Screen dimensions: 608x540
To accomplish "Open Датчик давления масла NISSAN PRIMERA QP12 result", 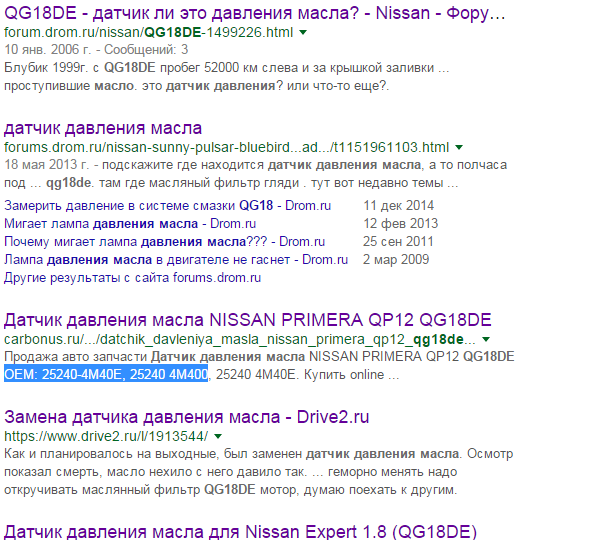I will point(248,320).
